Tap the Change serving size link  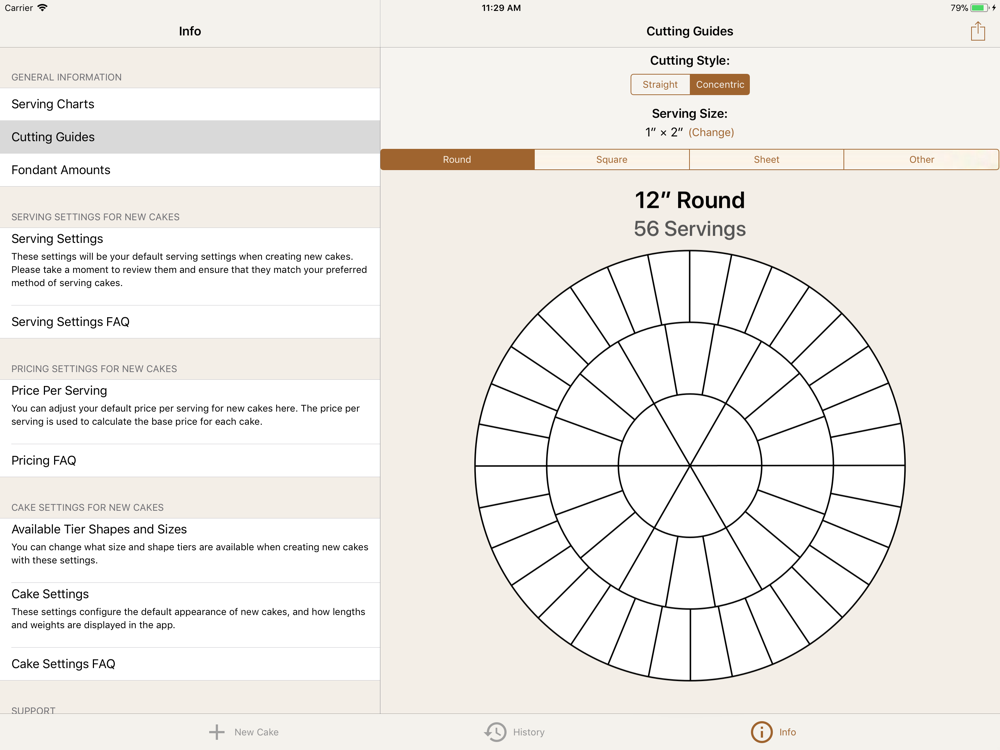(711, 132)
